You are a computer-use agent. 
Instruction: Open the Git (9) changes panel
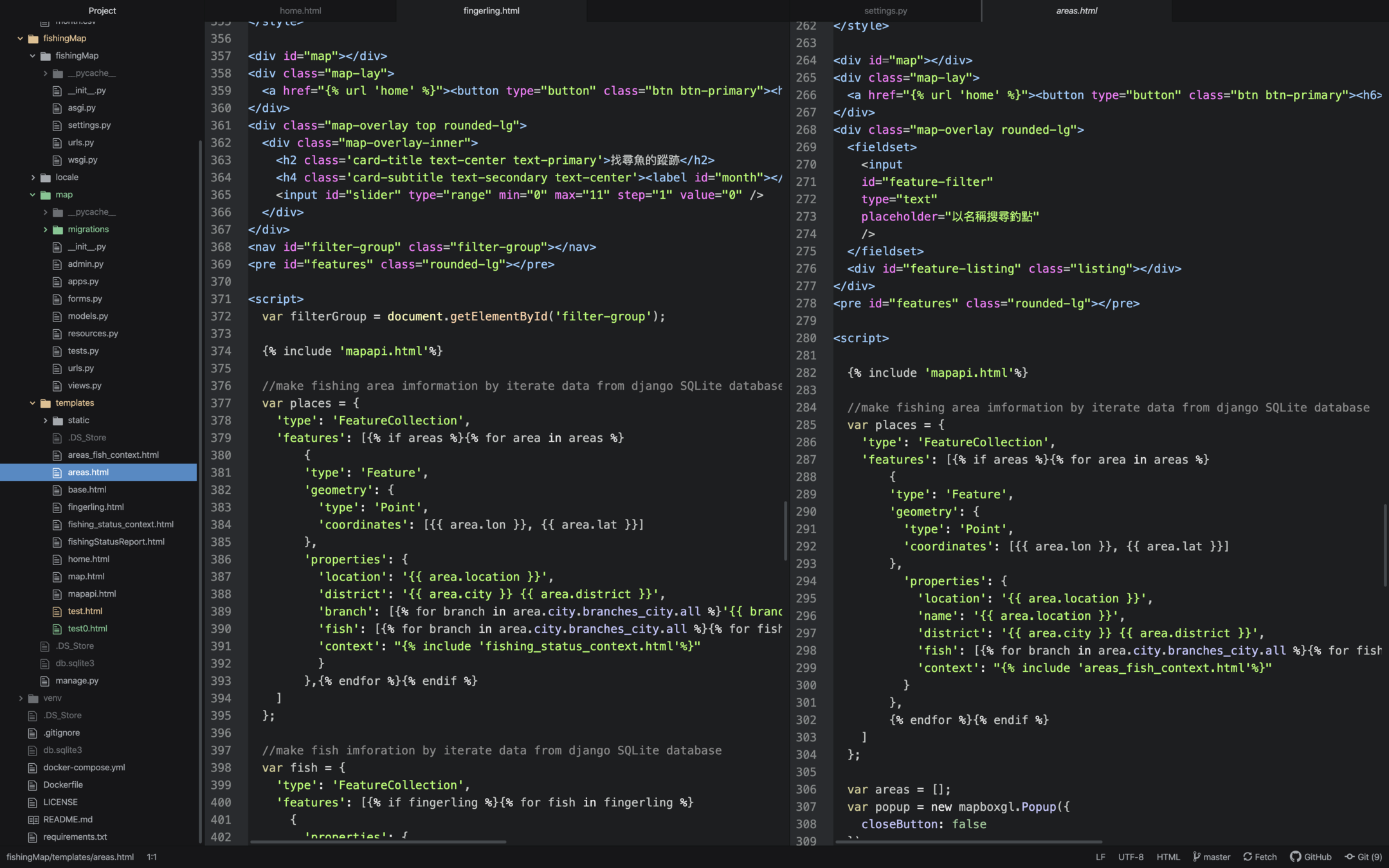(x=1363, y=856)
